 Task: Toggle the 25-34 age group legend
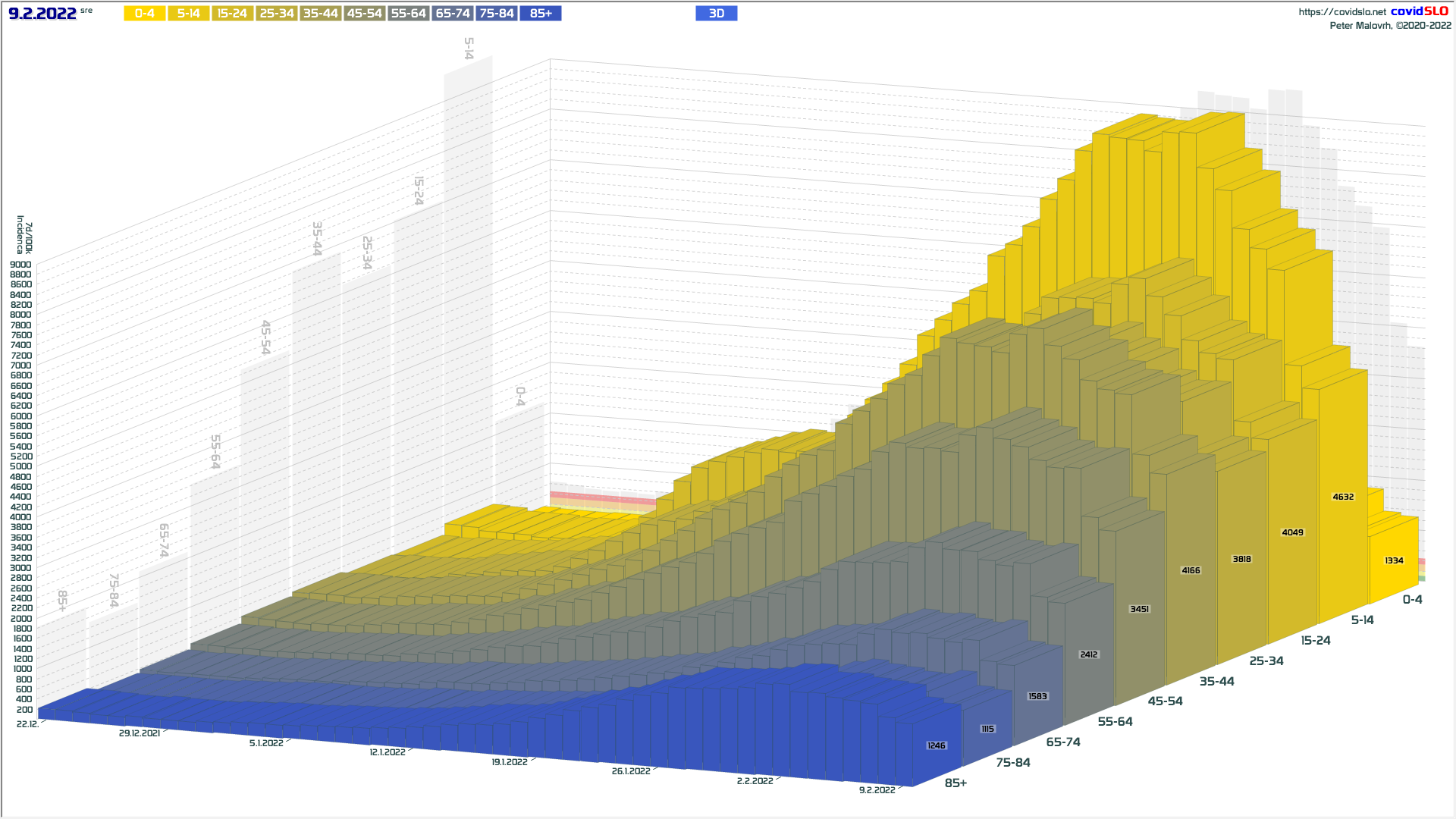[276, 14]
